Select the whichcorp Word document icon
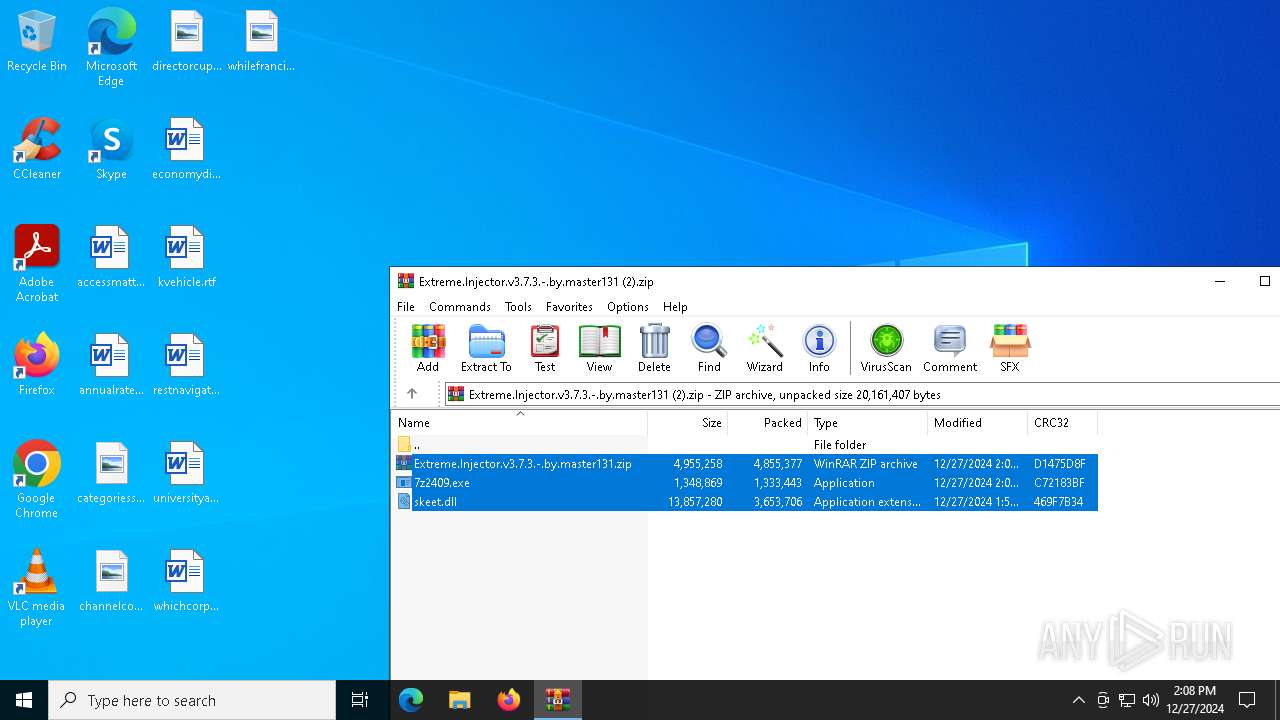 coord(186,581)
